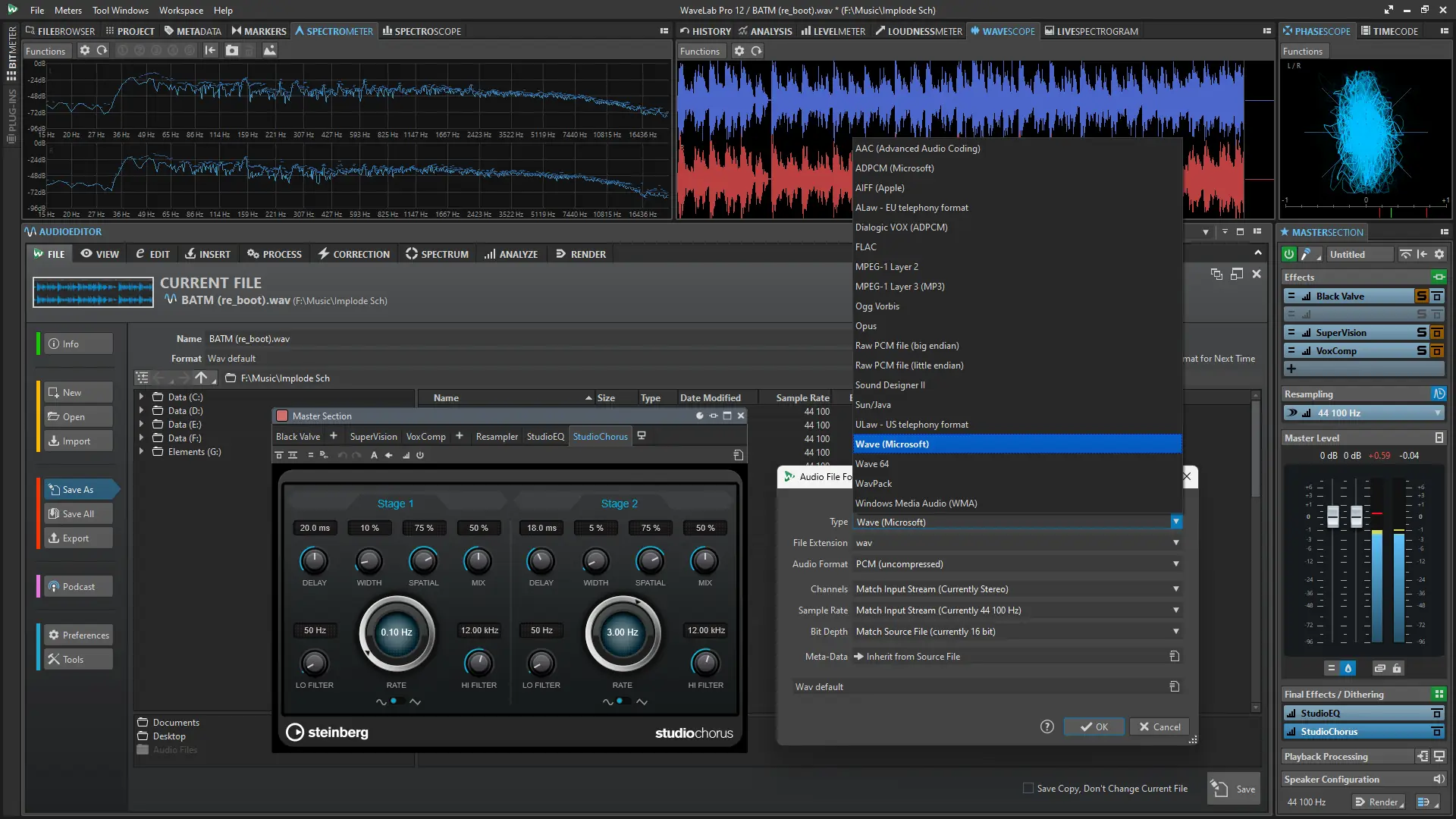The image size is (1456, 819).
Task: Open Master Section settings gear icon
Action: (x=1439, y=255)
